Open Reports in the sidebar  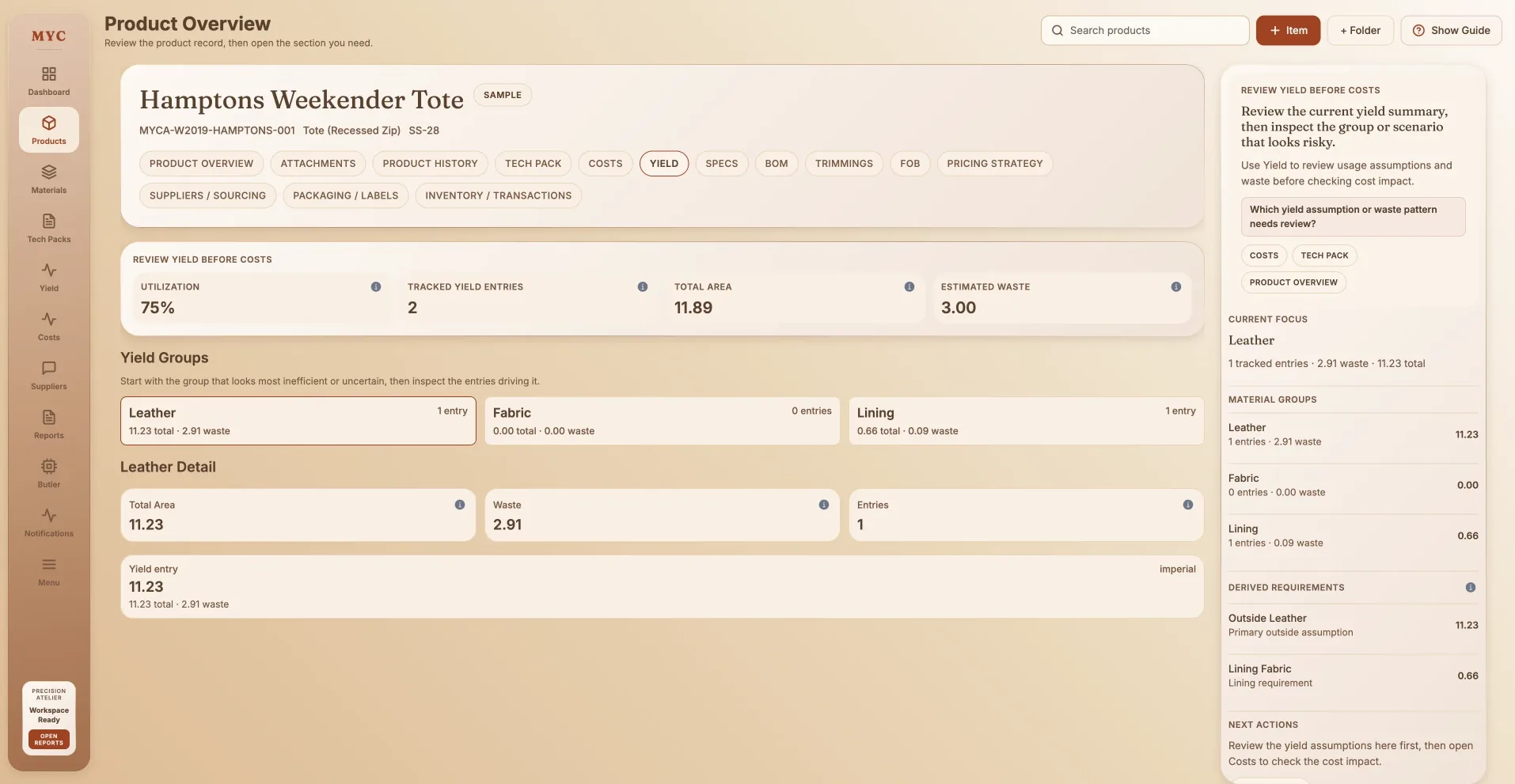click(49, 424)
